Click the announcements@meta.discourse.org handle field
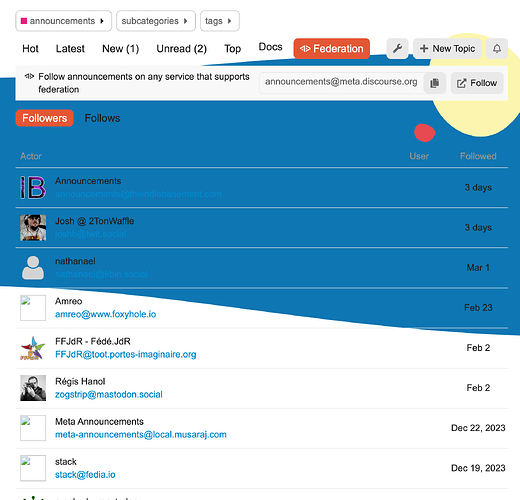 tap(341, 82)
